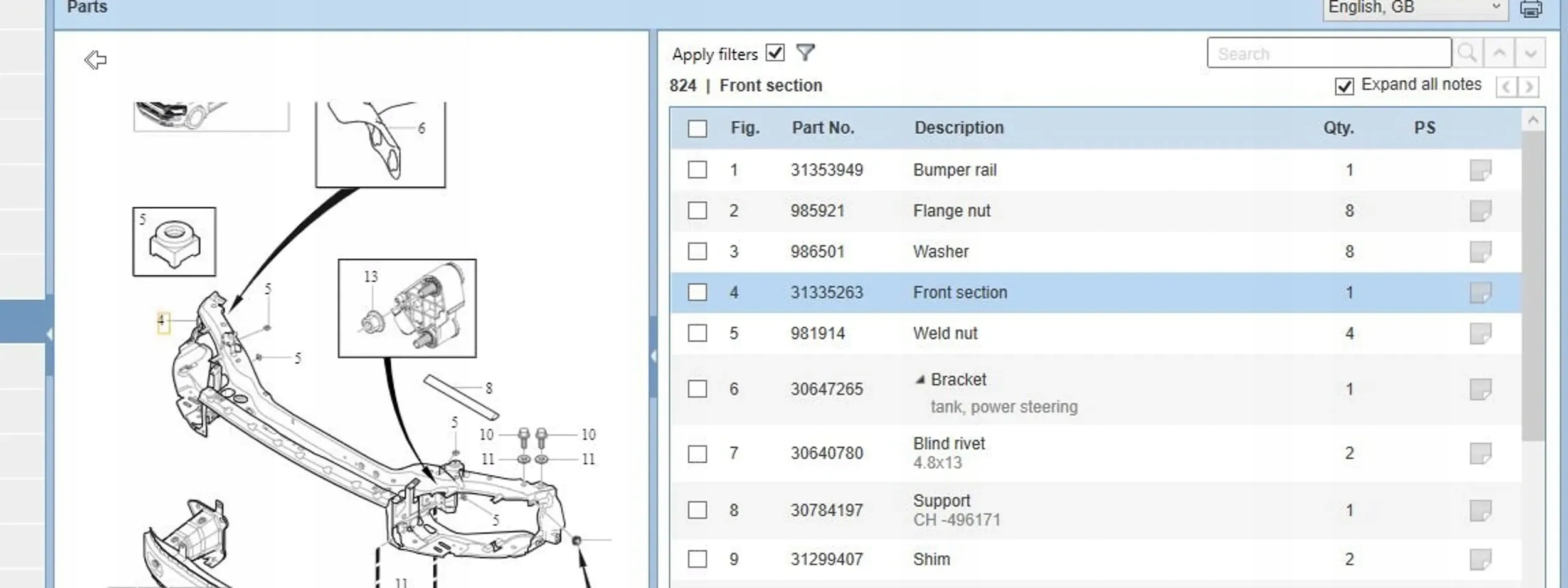Check the Weld nut row checkbox
This screenshot has height=588, width=1568.
tap(697, 333)
